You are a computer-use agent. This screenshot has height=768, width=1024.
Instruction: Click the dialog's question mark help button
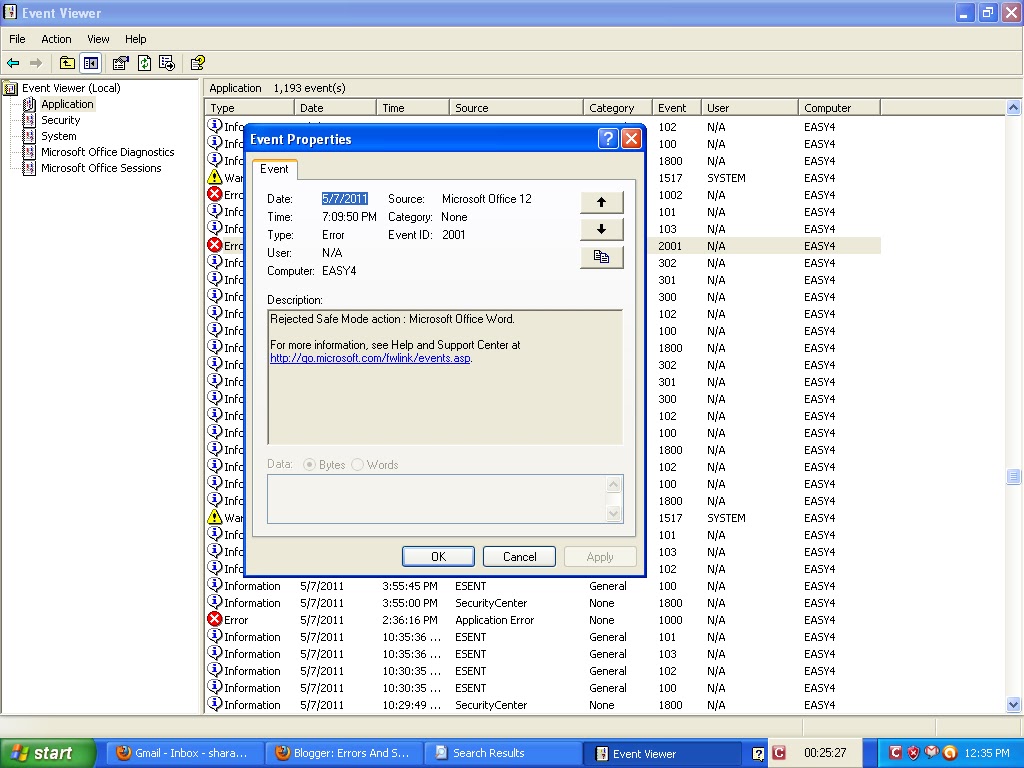click(607, 138)
